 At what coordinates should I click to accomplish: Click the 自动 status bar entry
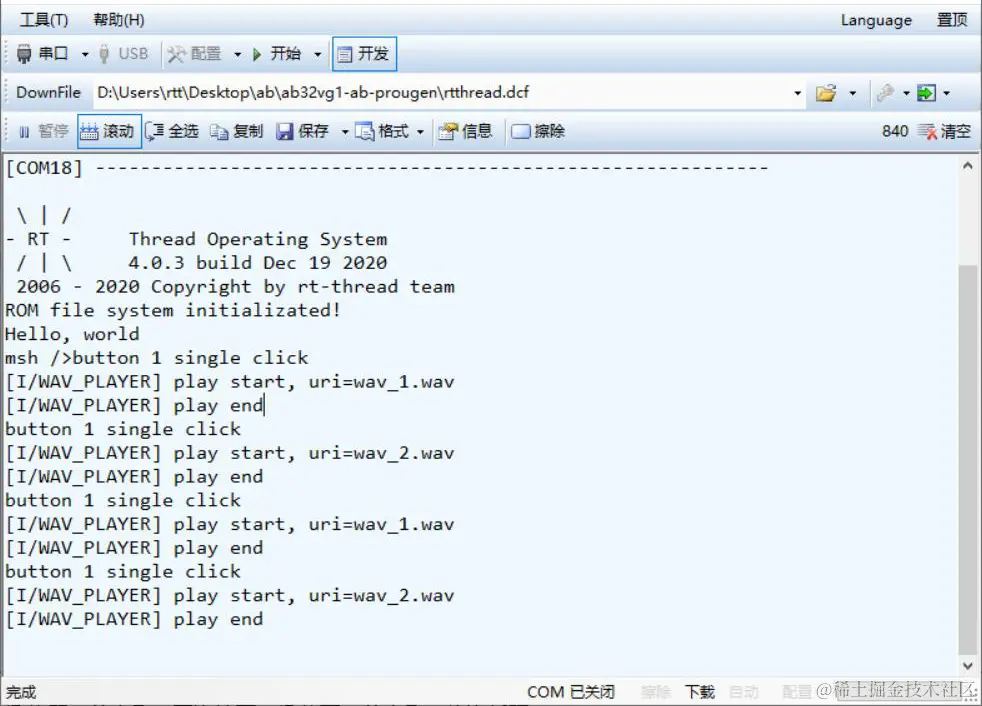click(744, 692)
